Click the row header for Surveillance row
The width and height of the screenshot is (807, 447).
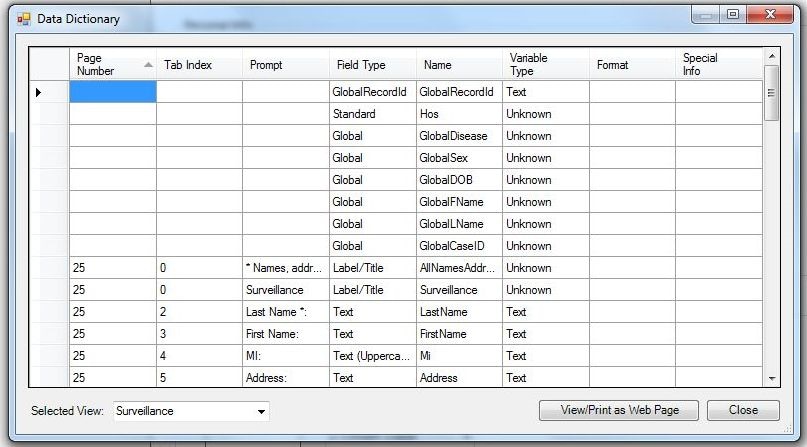pyautogui.click(x=48, y=290)
